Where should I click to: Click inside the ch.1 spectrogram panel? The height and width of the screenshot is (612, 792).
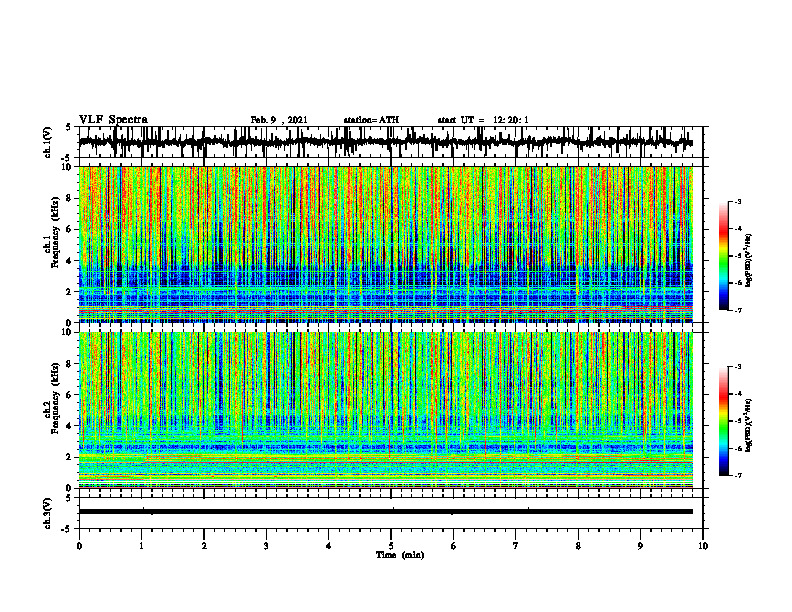click(390, 244)
